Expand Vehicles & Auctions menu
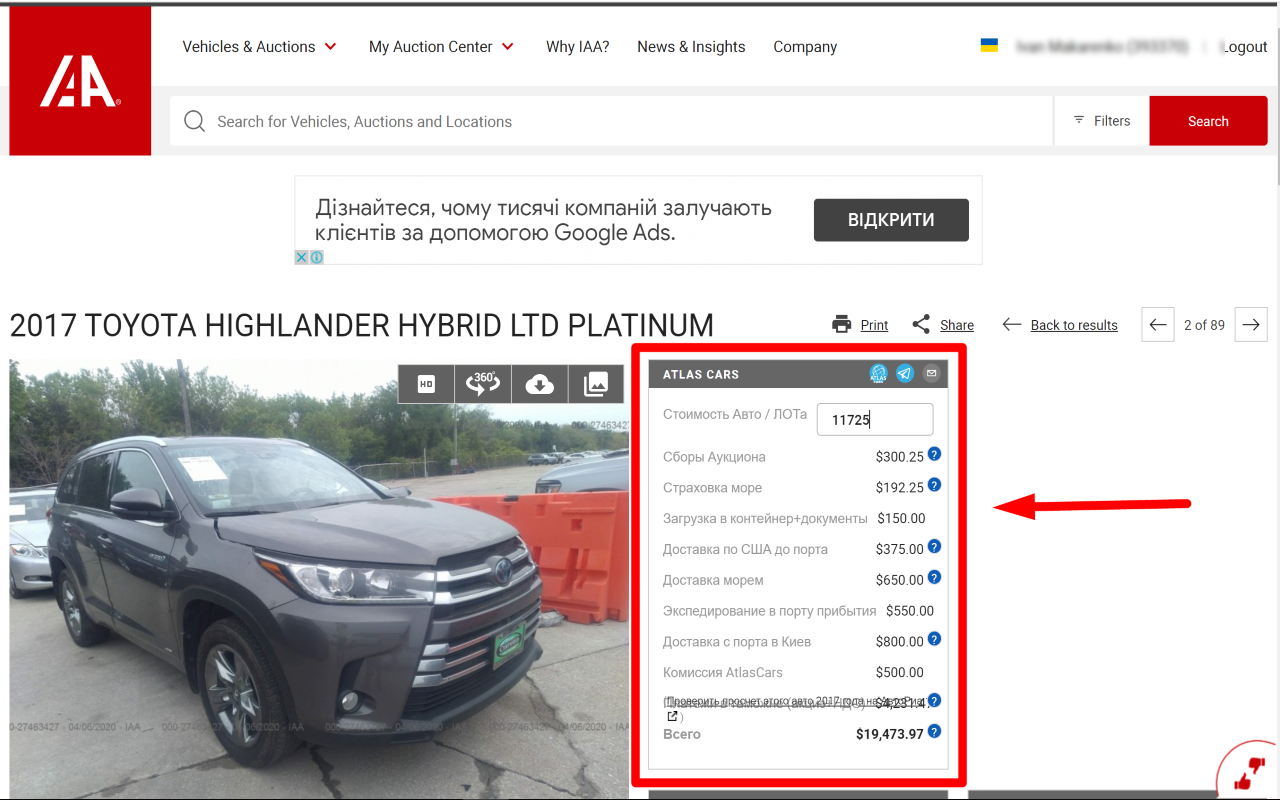 260,46
